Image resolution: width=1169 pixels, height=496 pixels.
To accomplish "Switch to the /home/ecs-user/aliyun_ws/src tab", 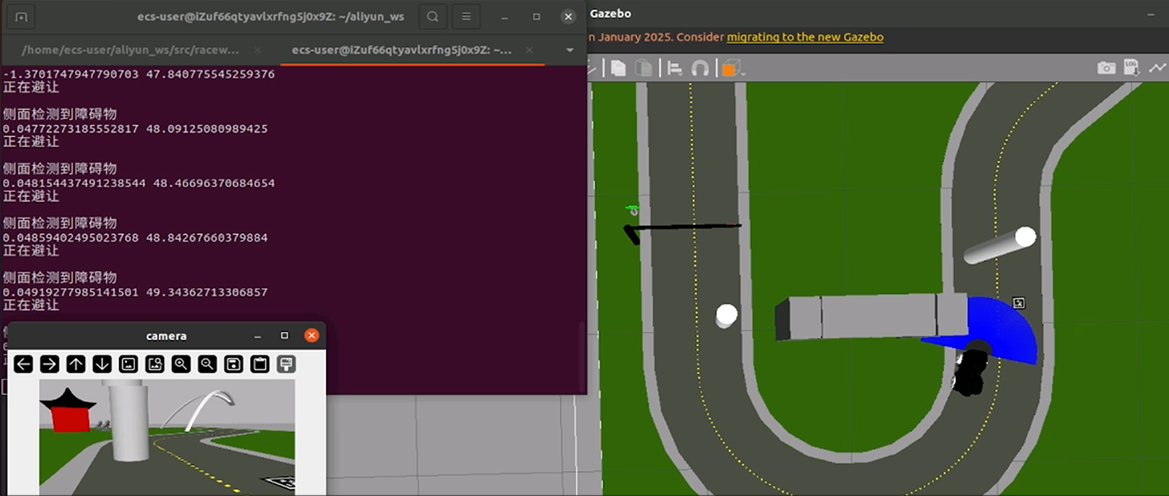I will coord(129,49).
